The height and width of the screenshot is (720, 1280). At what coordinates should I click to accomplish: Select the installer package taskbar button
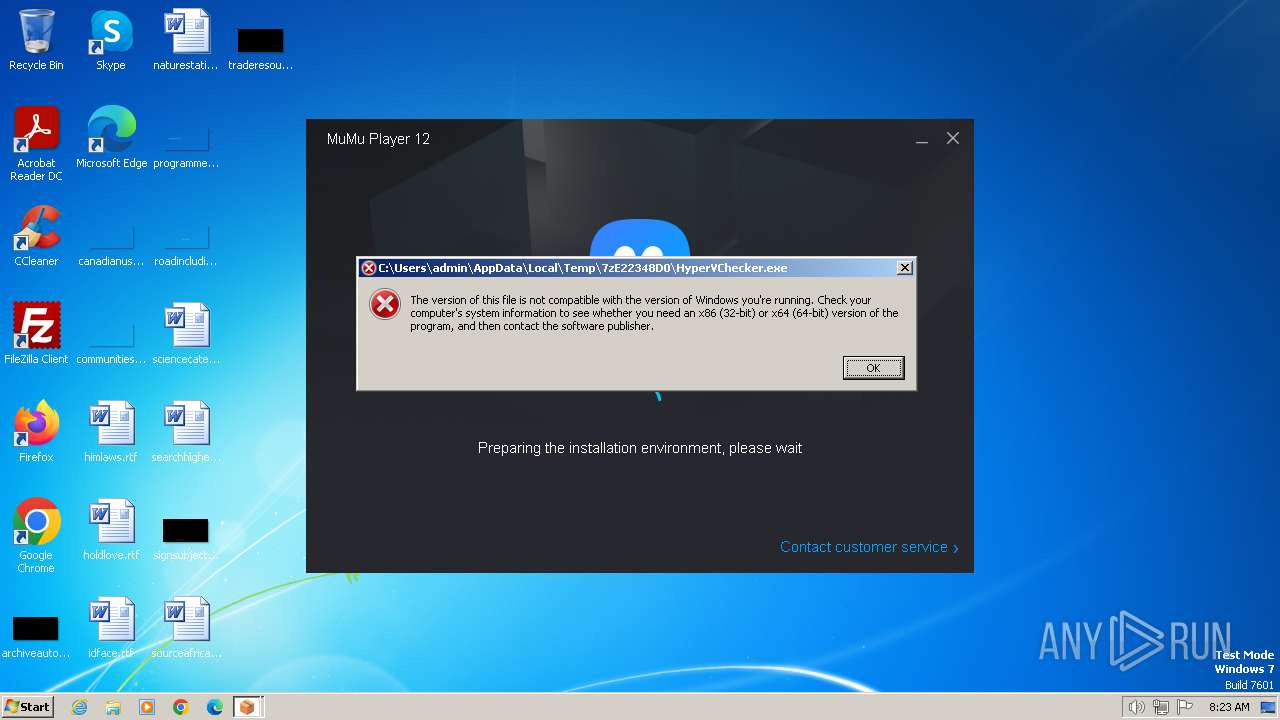point(247,707)
